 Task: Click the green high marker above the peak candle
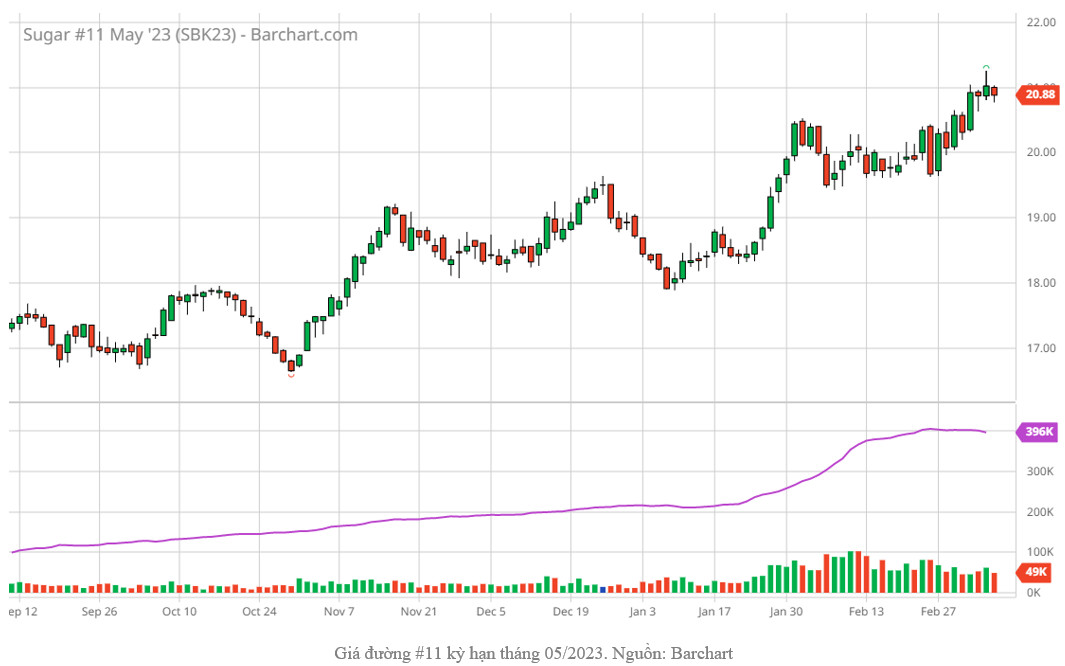(986, 67)
